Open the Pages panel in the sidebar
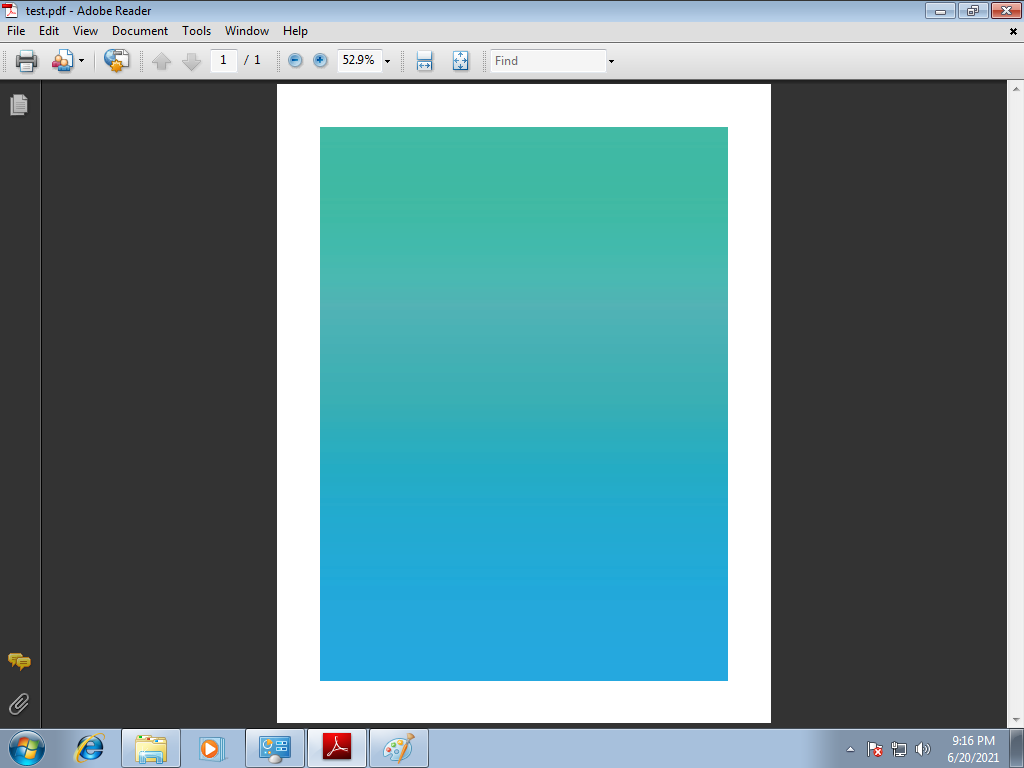1024x768 pixels. pos(18,104)
